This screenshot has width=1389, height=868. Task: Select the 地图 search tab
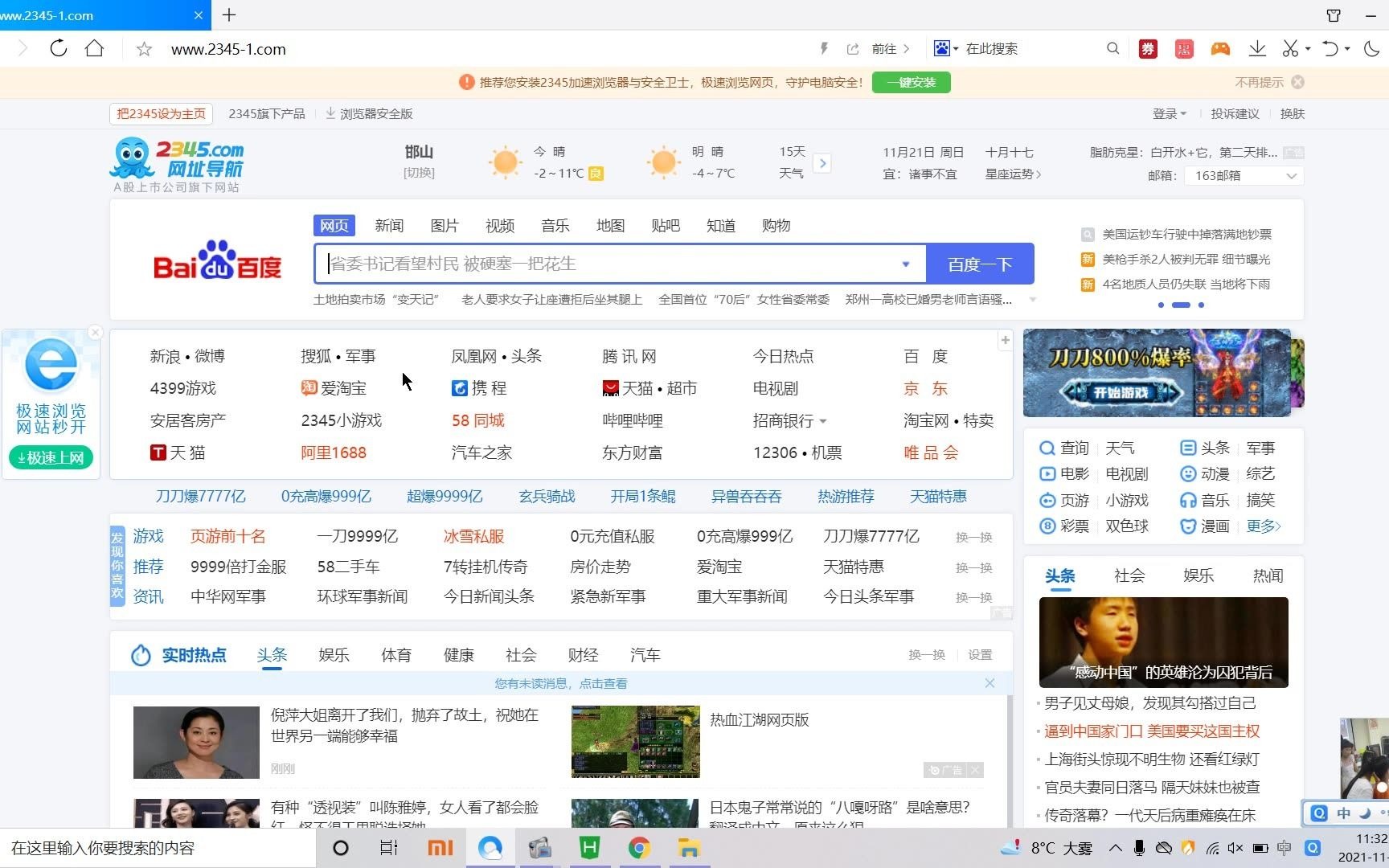point(610,225)
